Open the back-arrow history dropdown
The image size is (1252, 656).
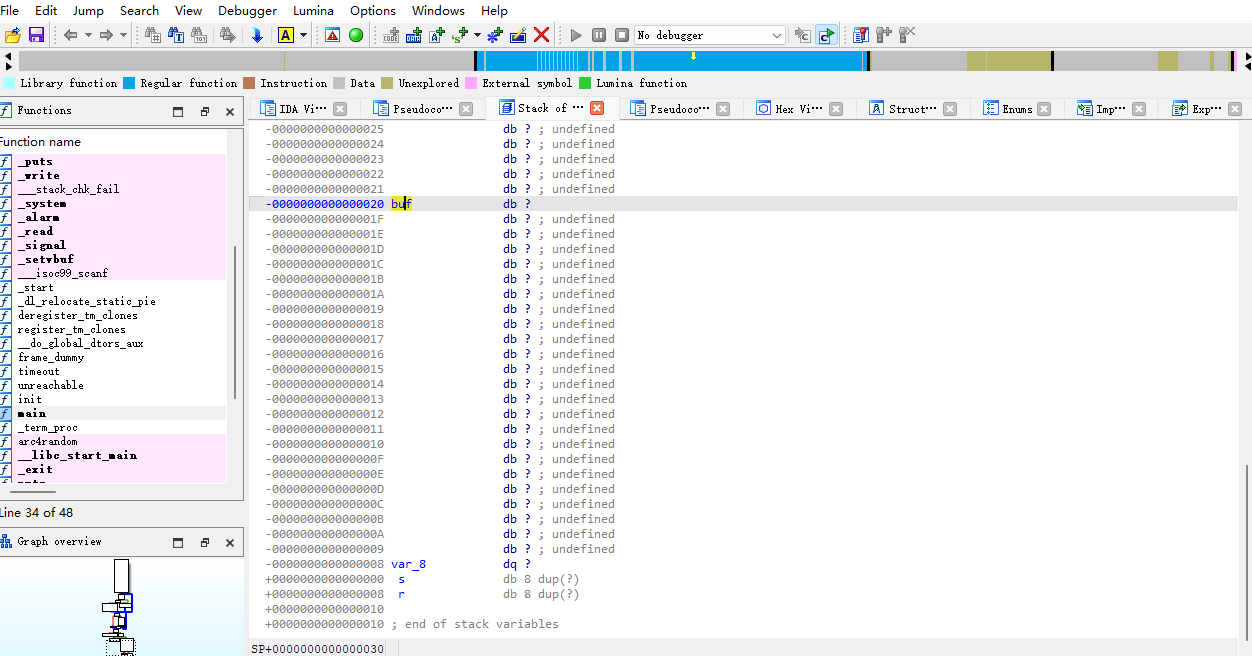pyautogui.click(x=88, y=35)
